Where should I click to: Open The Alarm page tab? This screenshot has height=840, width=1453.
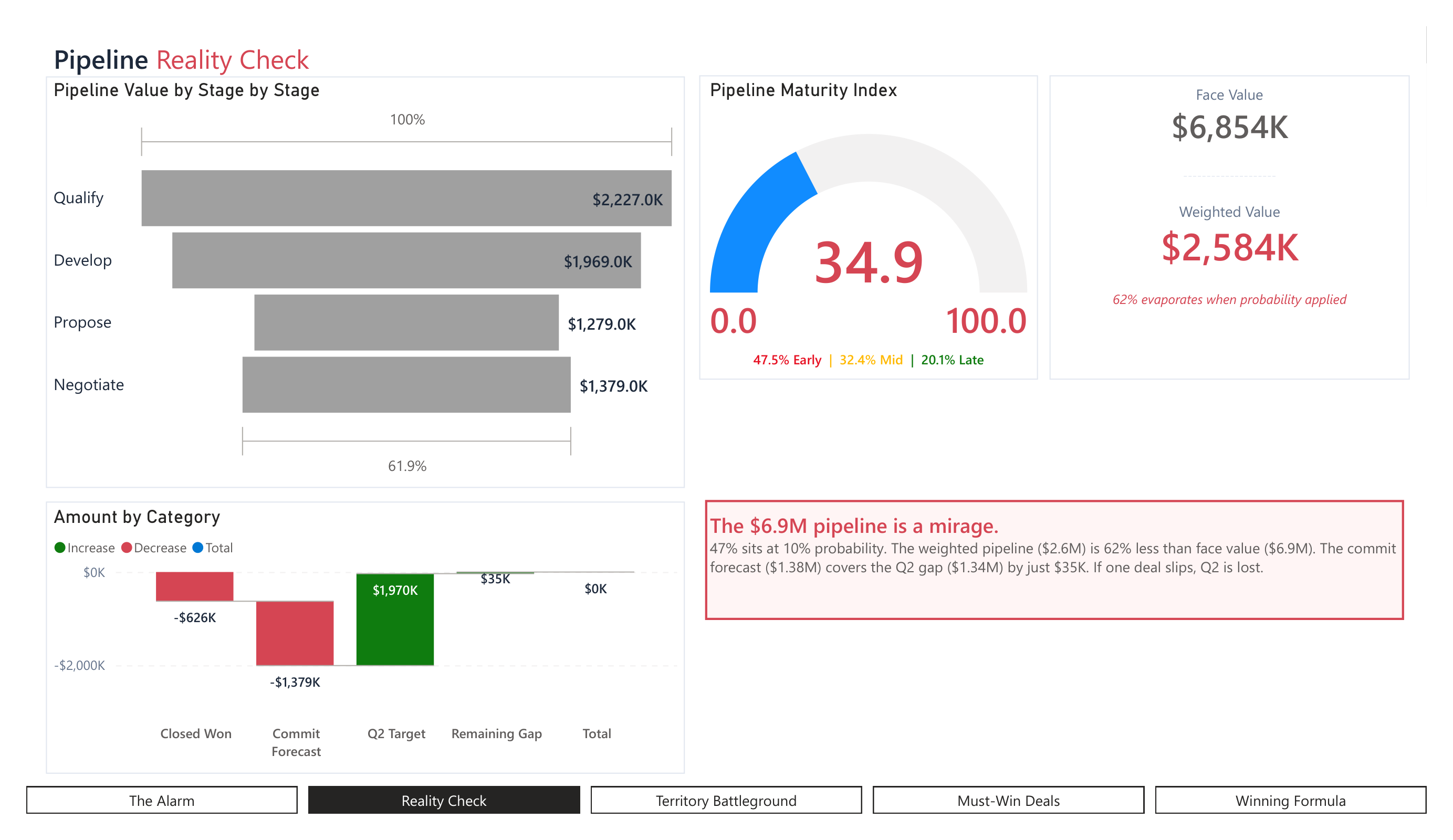point(161,800)
